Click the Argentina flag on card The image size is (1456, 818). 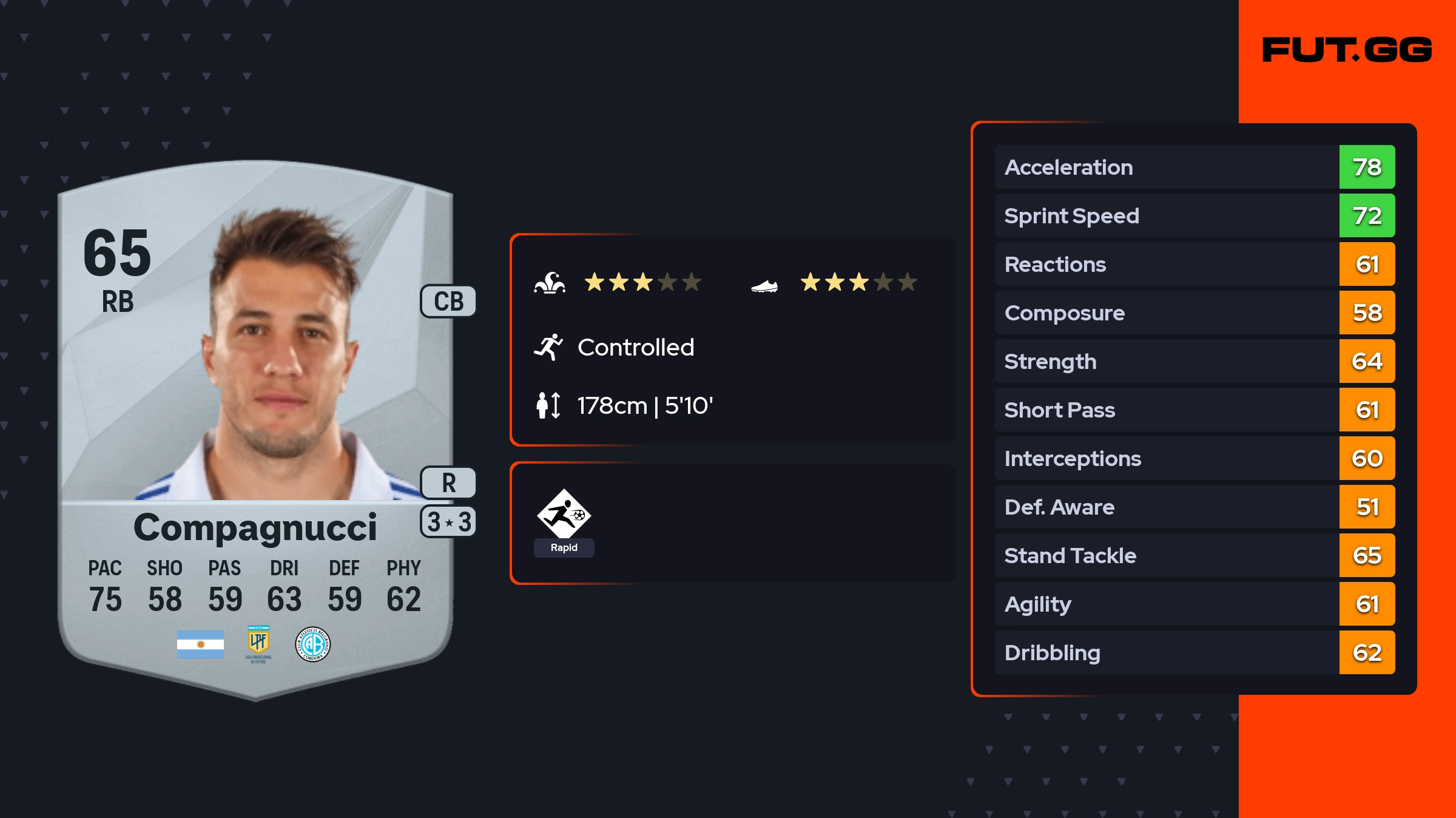tap(200, 644)
